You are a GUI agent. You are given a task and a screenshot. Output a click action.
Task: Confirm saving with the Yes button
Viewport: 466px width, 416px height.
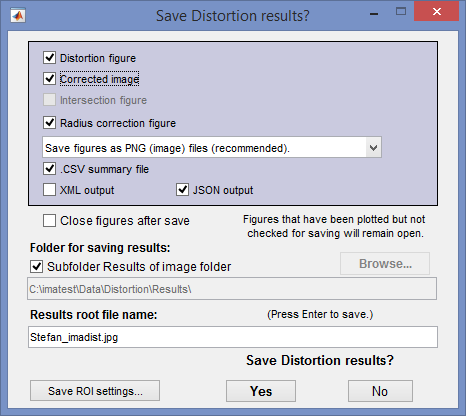coord(261,391)
